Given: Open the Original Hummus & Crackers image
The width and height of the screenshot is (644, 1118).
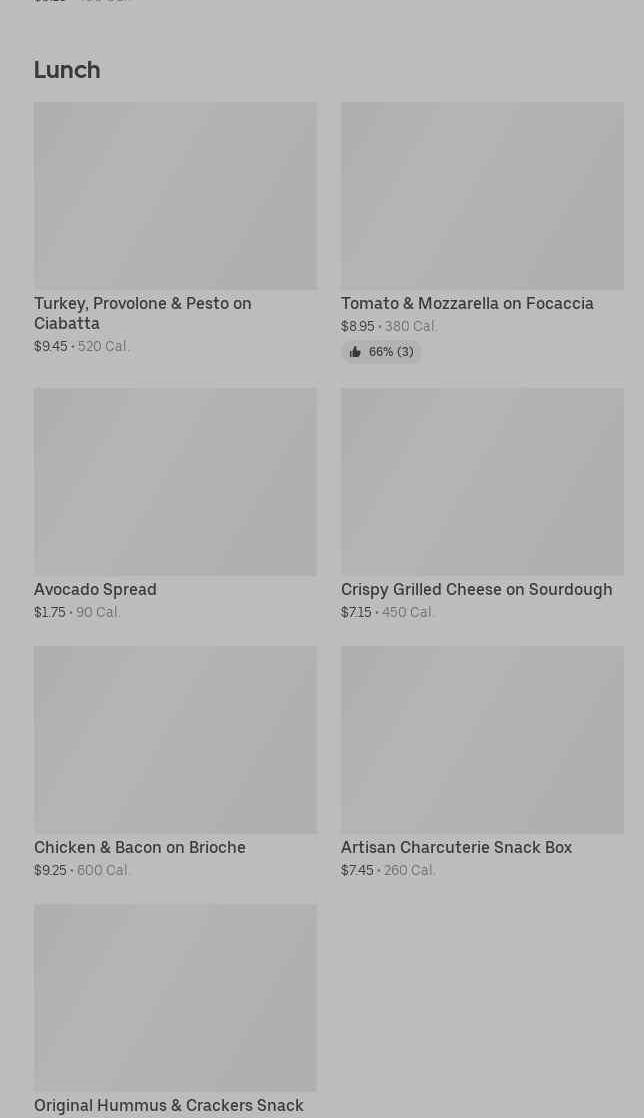Looking at the screenshot, I should [x=175, y=998].
